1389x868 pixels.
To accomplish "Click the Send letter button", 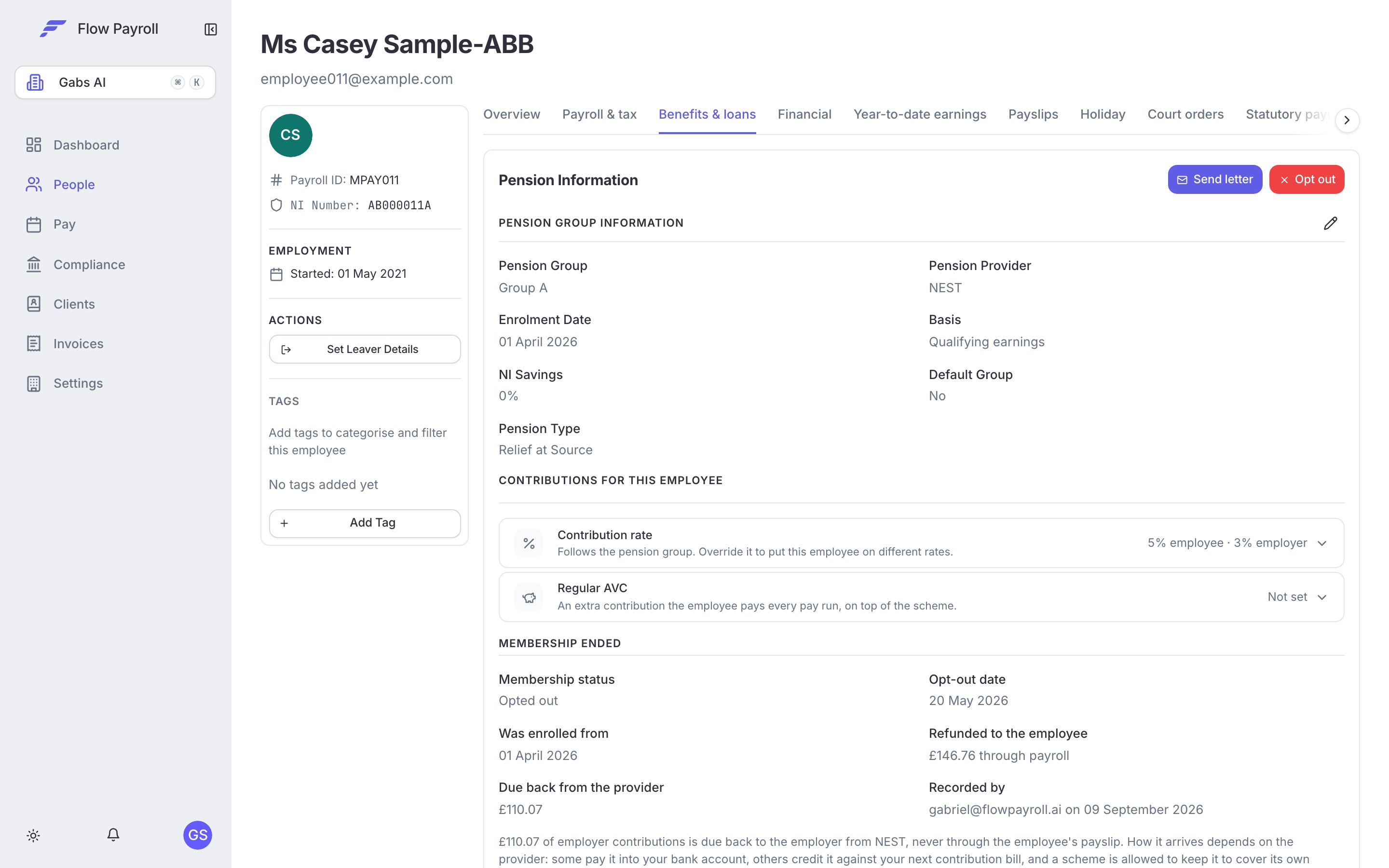I will [x=1214, y=180].
